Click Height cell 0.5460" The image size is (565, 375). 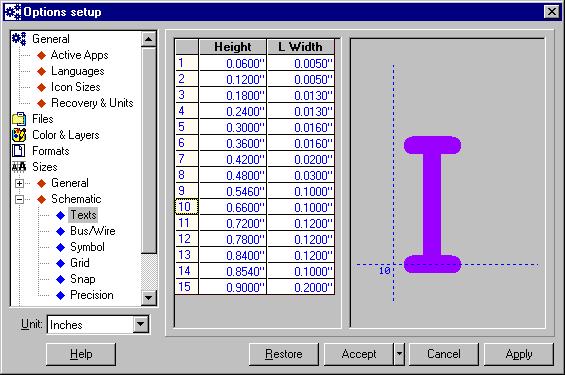point(232,191)
